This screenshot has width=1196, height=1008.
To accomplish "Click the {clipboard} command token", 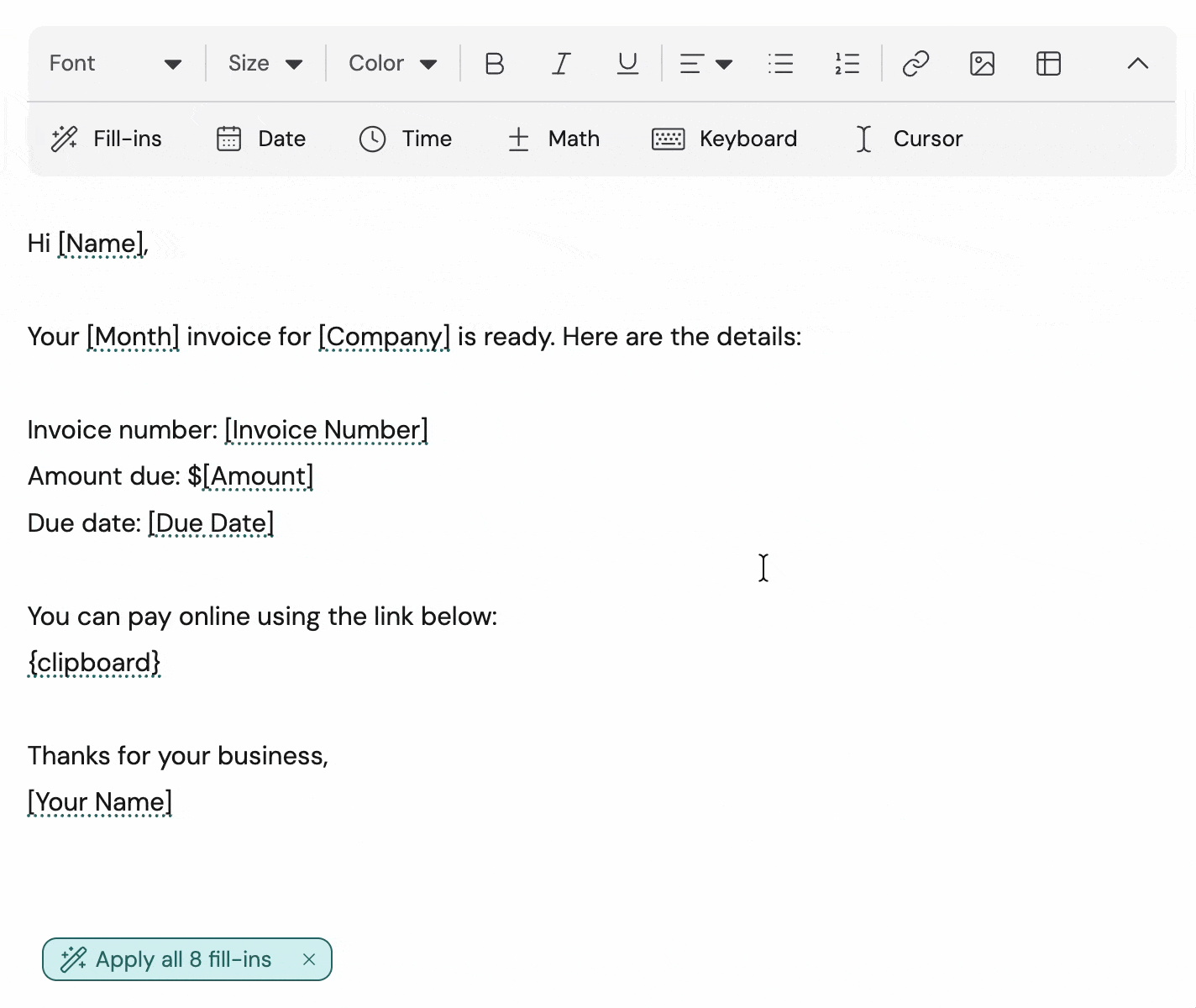I will pyautogui.click(x=94, y=663).
